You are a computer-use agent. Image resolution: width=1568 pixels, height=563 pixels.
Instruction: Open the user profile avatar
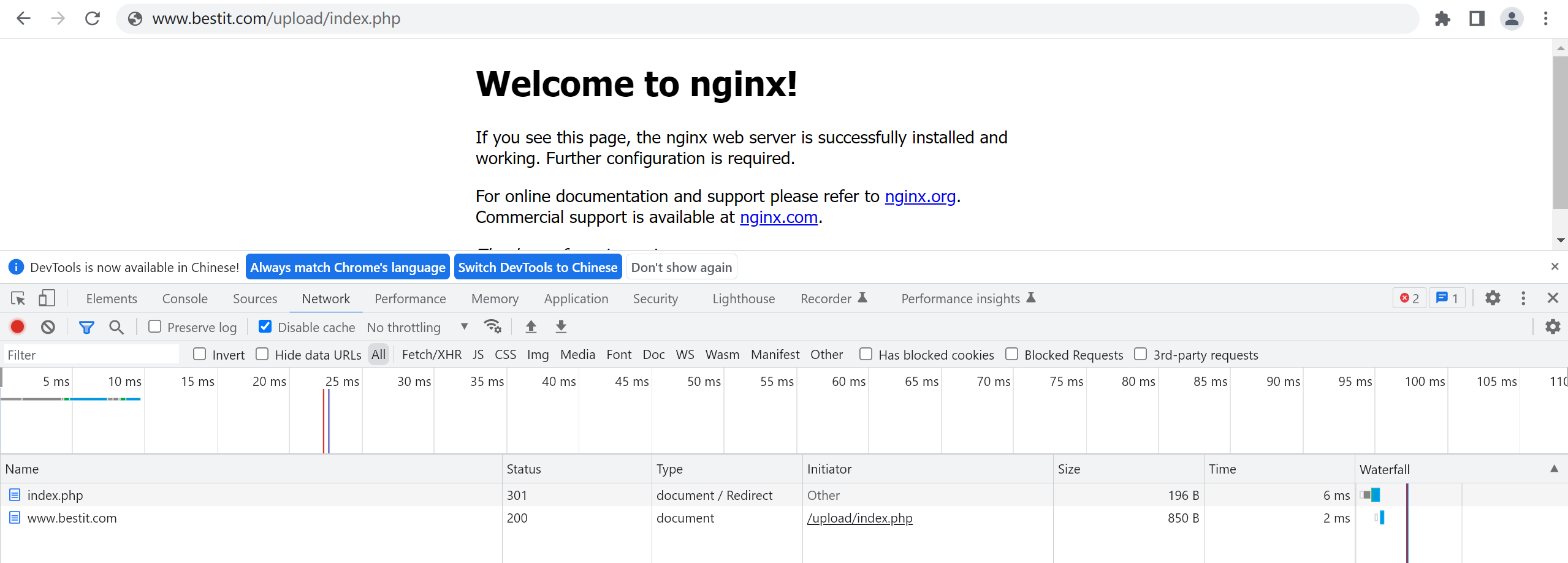(x=1512, y=19)
